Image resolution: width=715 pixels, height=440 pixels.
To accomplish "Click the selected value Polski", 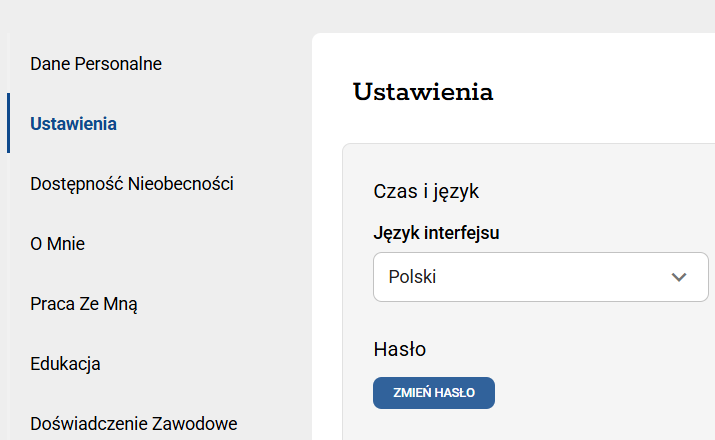I will click(412, 277).
